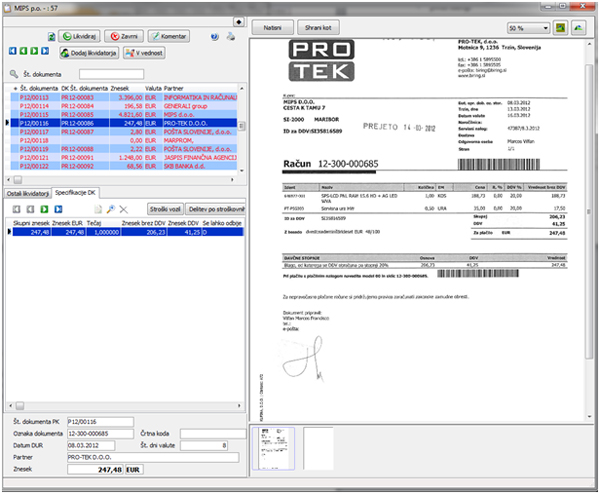This screenshot has width=600, height=494.
Task: Click the Št. dokumenta search field
Action: [x=111, y=74]
